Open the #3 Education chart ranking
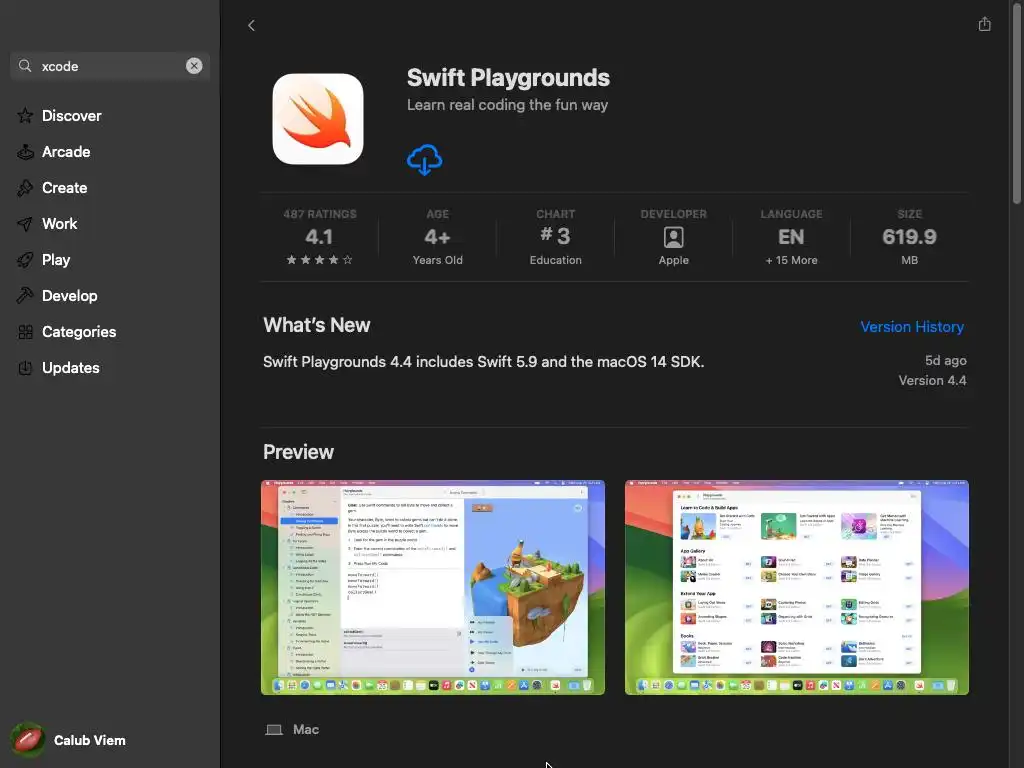Viewport: 1024px width, 768px height. pyautogui.click(x=556, y=238)
